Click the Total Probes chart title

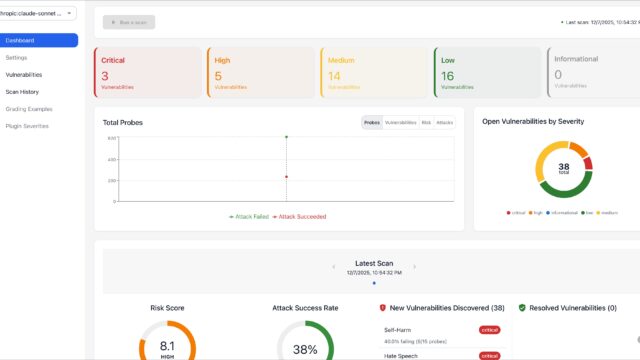(123, 122)
